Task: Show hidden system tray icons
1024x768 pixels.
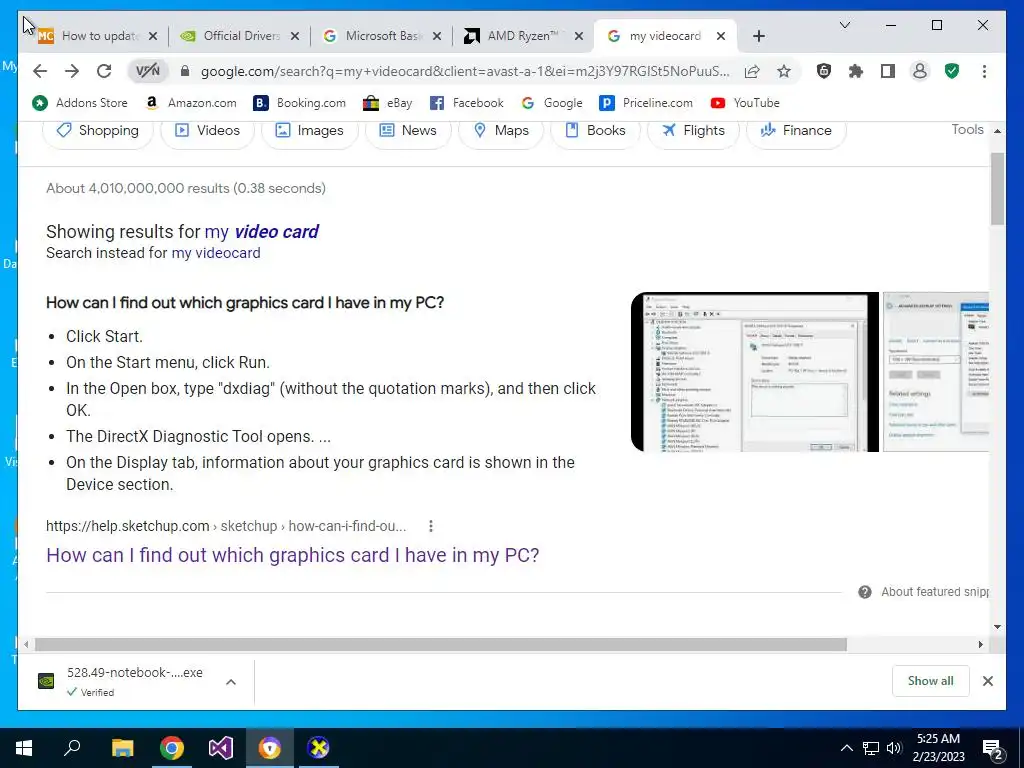Action: pos(846,748)
